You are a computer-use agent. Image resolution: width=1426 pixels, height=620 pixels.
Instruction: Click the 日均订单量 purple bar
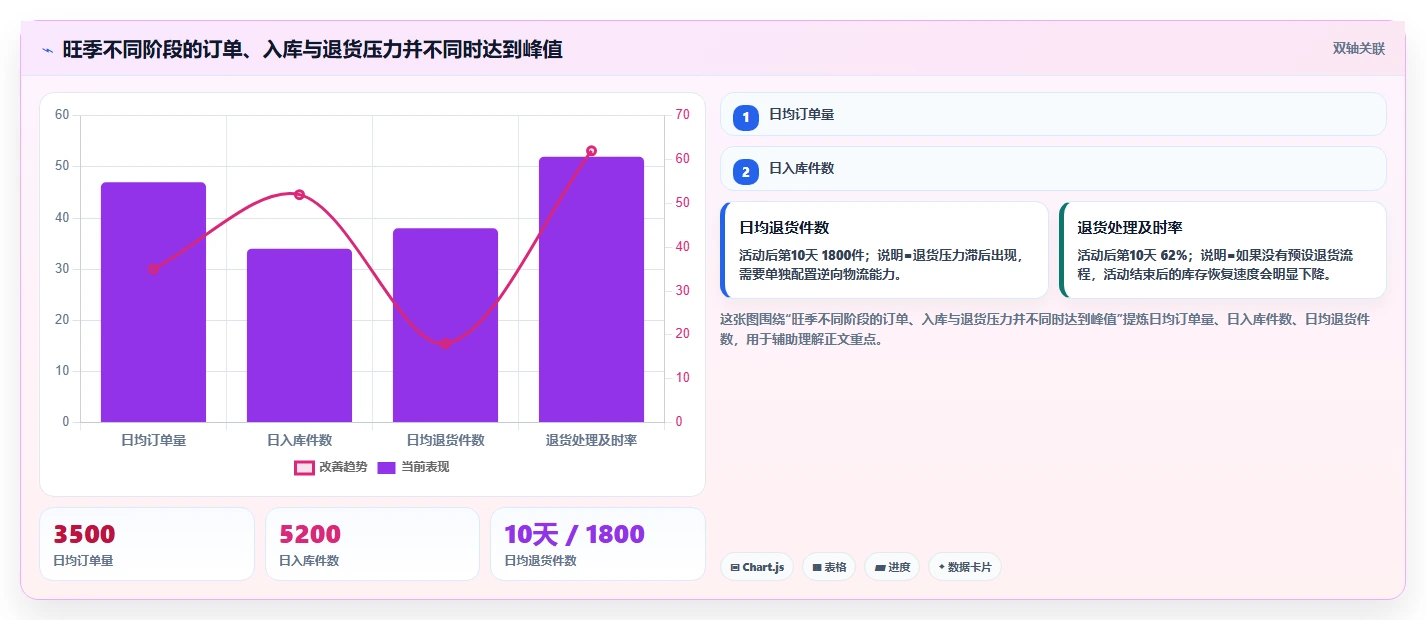153,302
